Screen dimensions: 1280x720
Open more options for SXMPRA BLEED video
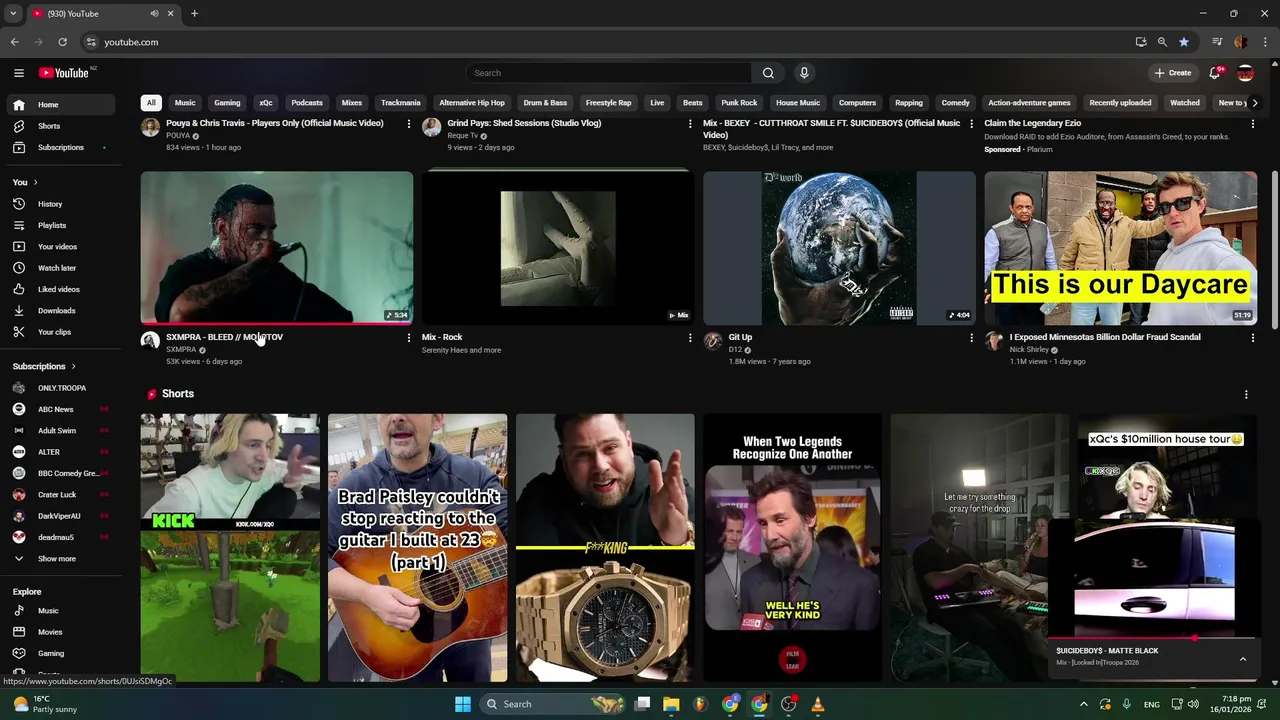pos(408,338)
